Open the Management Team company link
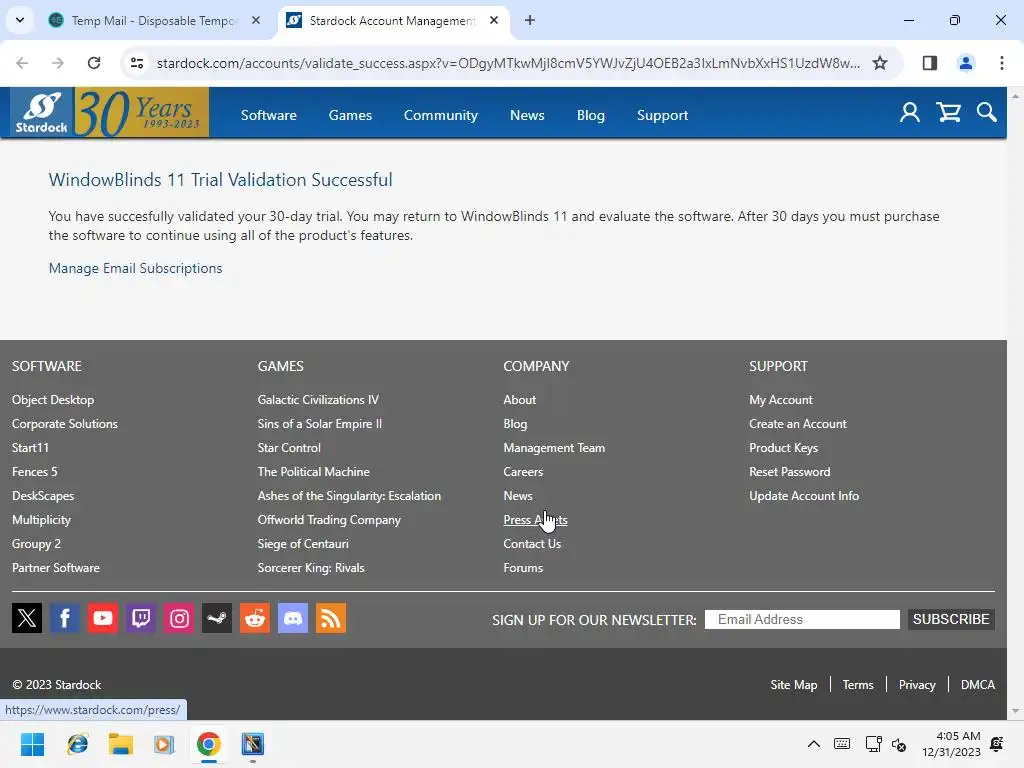Screen dimensions: 1024x768 point(554,448)
